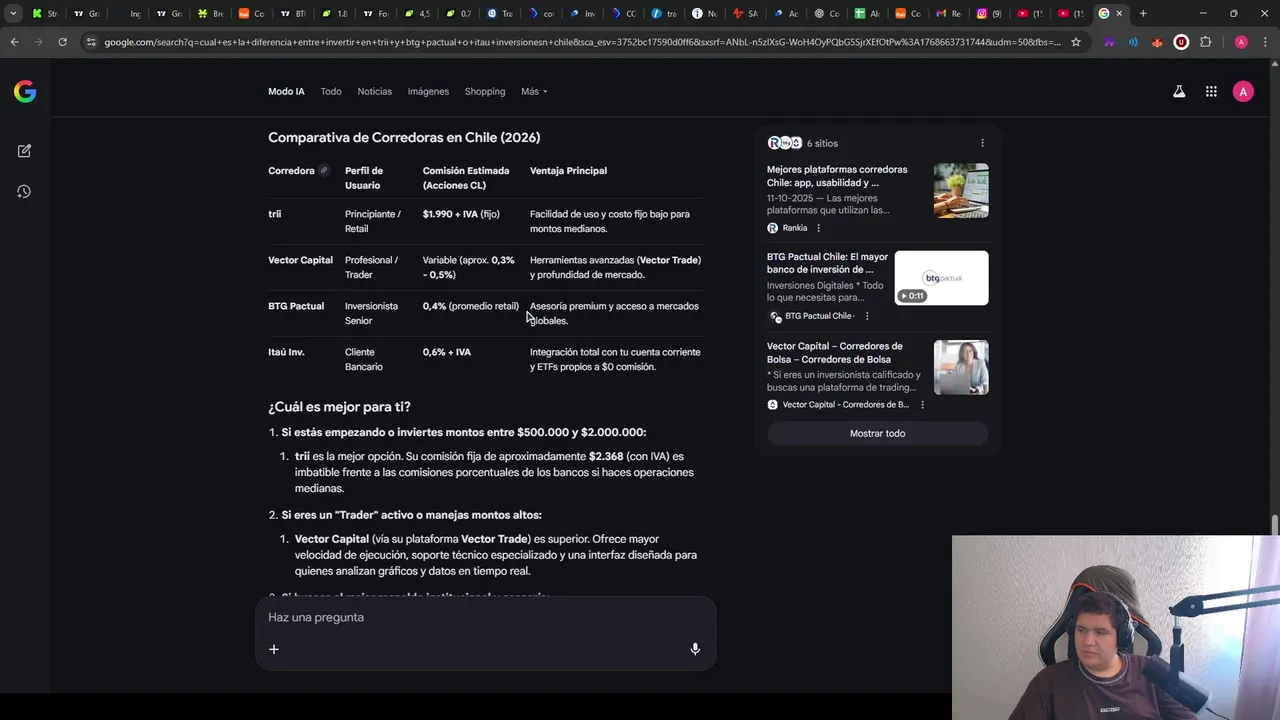Open the Google apps grid

[1211, 91]
